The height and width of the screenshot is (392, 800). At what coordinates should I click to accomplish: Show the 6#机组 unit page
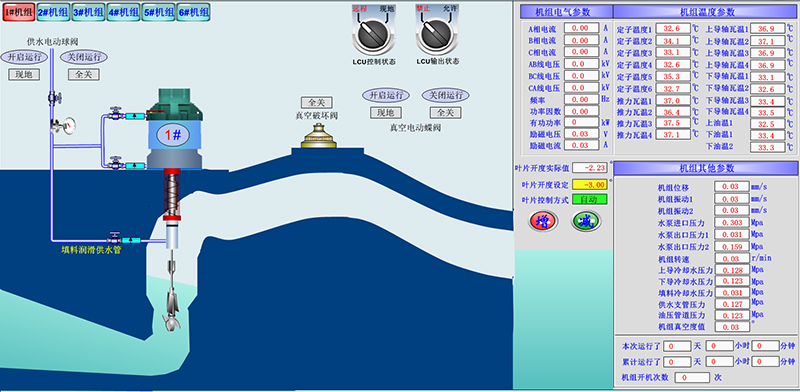tap(193, 12)
